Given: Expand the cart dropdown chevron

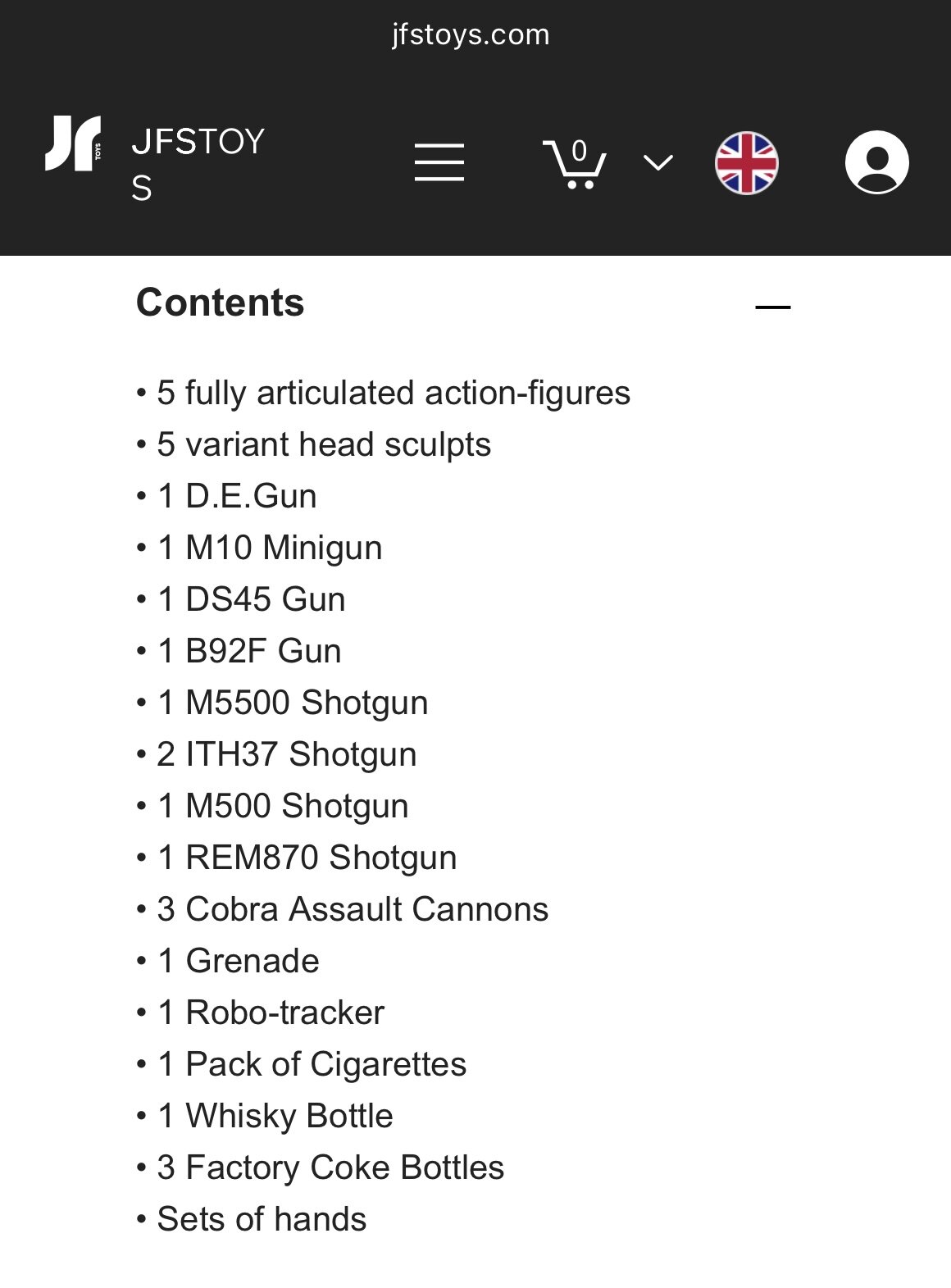Looking at the screenshot, I should tap(658, 162).
